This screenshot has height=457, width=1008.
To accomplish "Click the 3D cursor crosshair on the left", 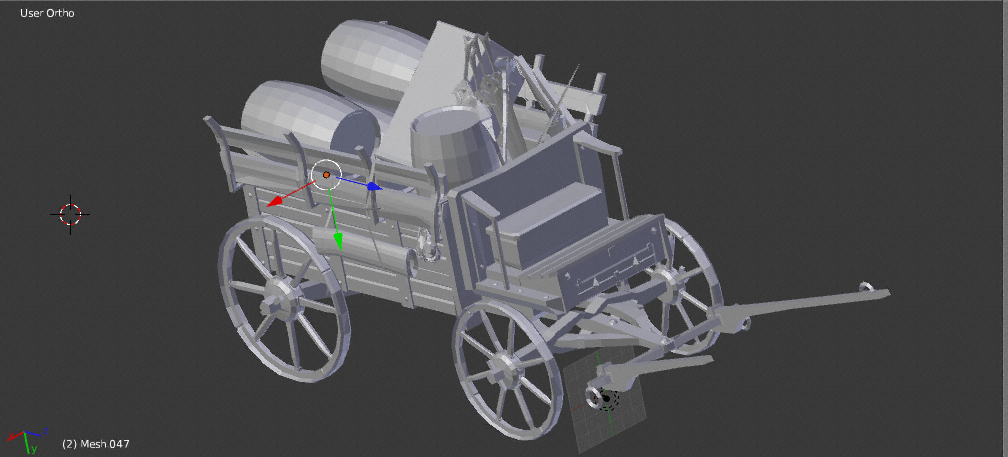I will point(70,213).
